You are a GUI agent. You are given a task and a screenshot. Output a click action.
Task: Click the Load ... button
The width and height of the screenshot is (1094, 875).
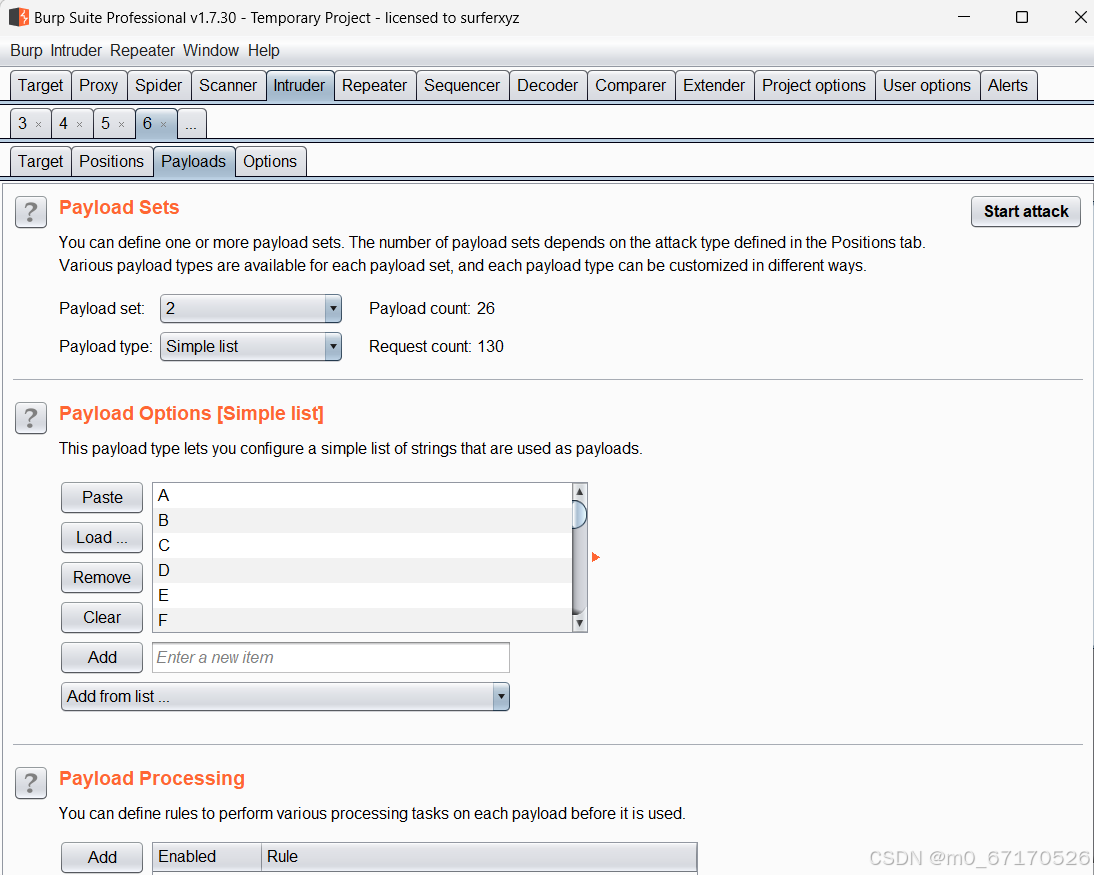coord(102,537)
